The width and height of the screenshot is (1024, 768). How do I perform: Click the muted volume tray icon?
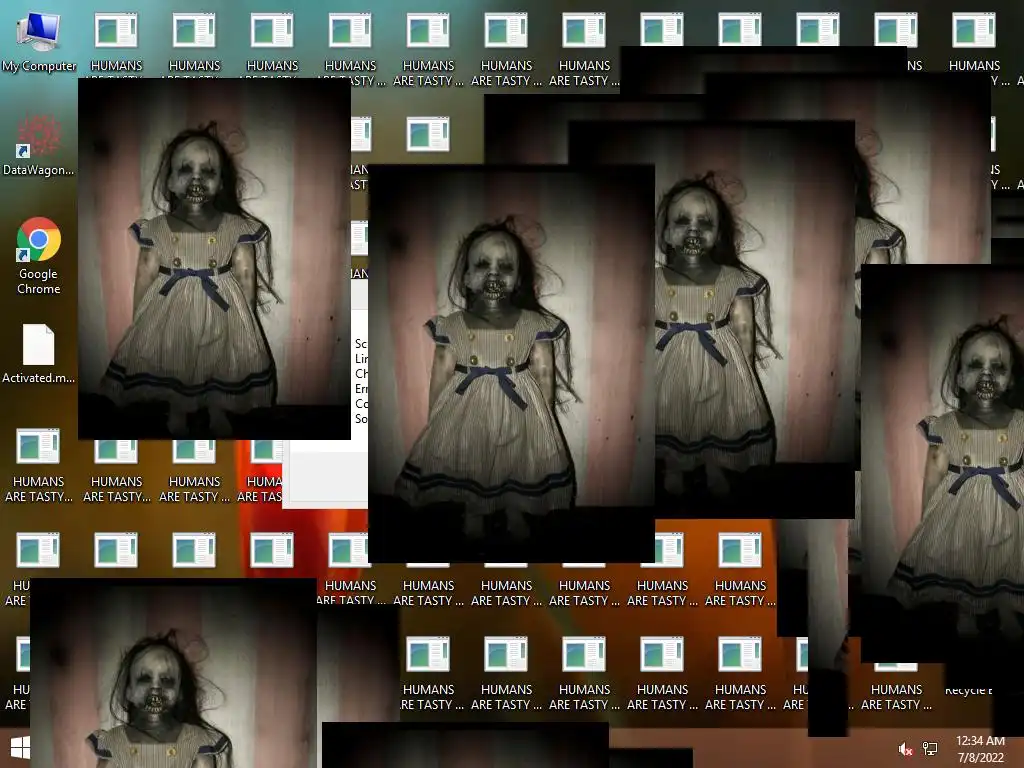(905, 749)
